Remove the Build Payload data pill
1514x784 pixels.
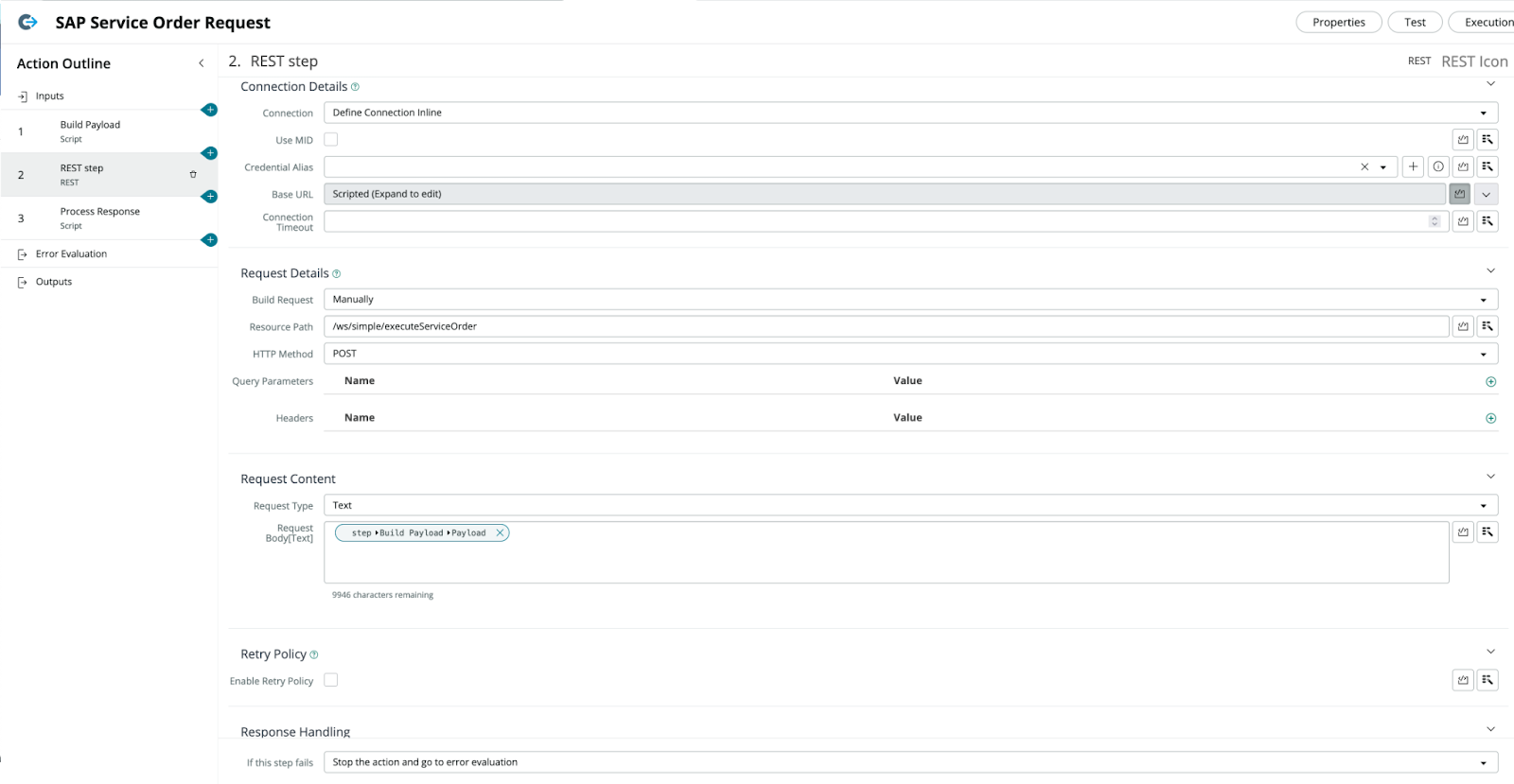click(500, 533)
